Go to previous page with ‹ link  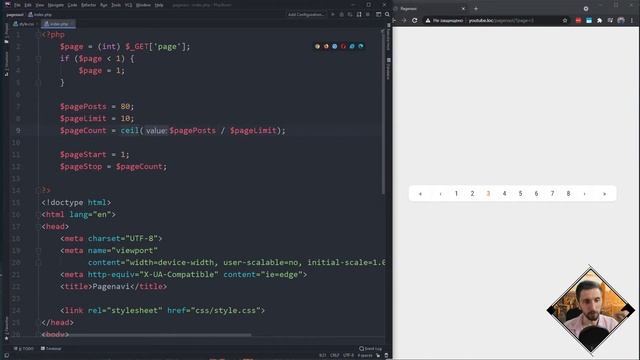tap(440, 194)
